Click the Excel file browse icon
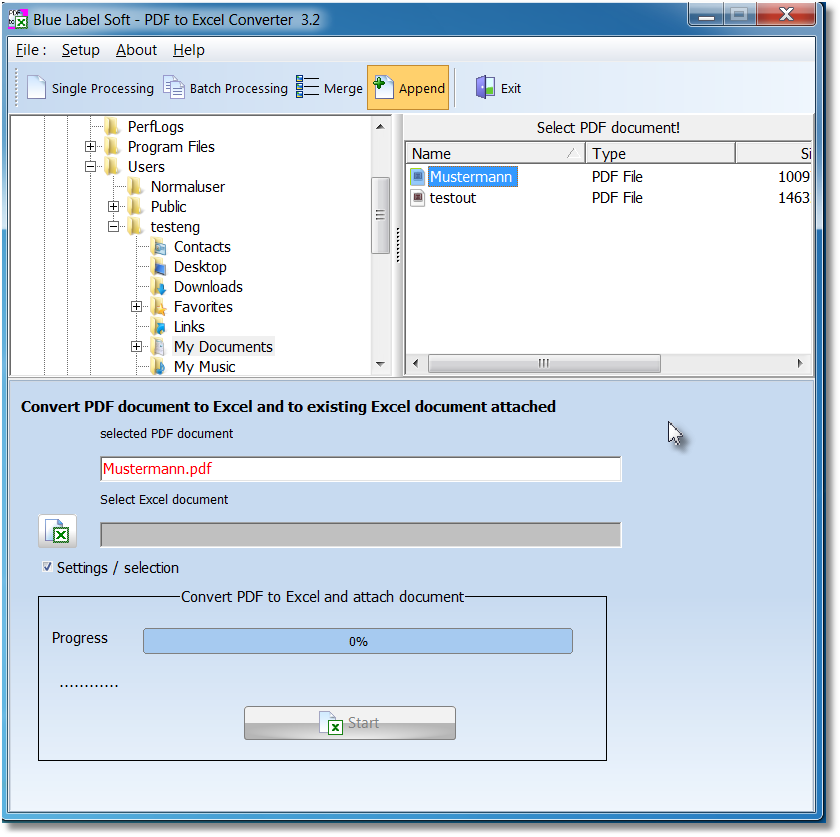The width and height of the screenshot is (840, 837). [x=57, y=532]
